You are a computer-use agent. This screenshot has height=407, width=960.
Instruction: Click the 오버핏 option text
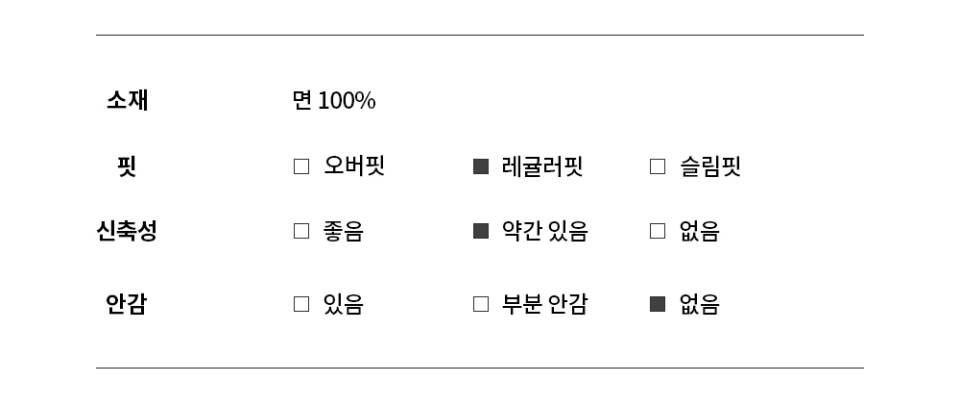click(354, 167)
